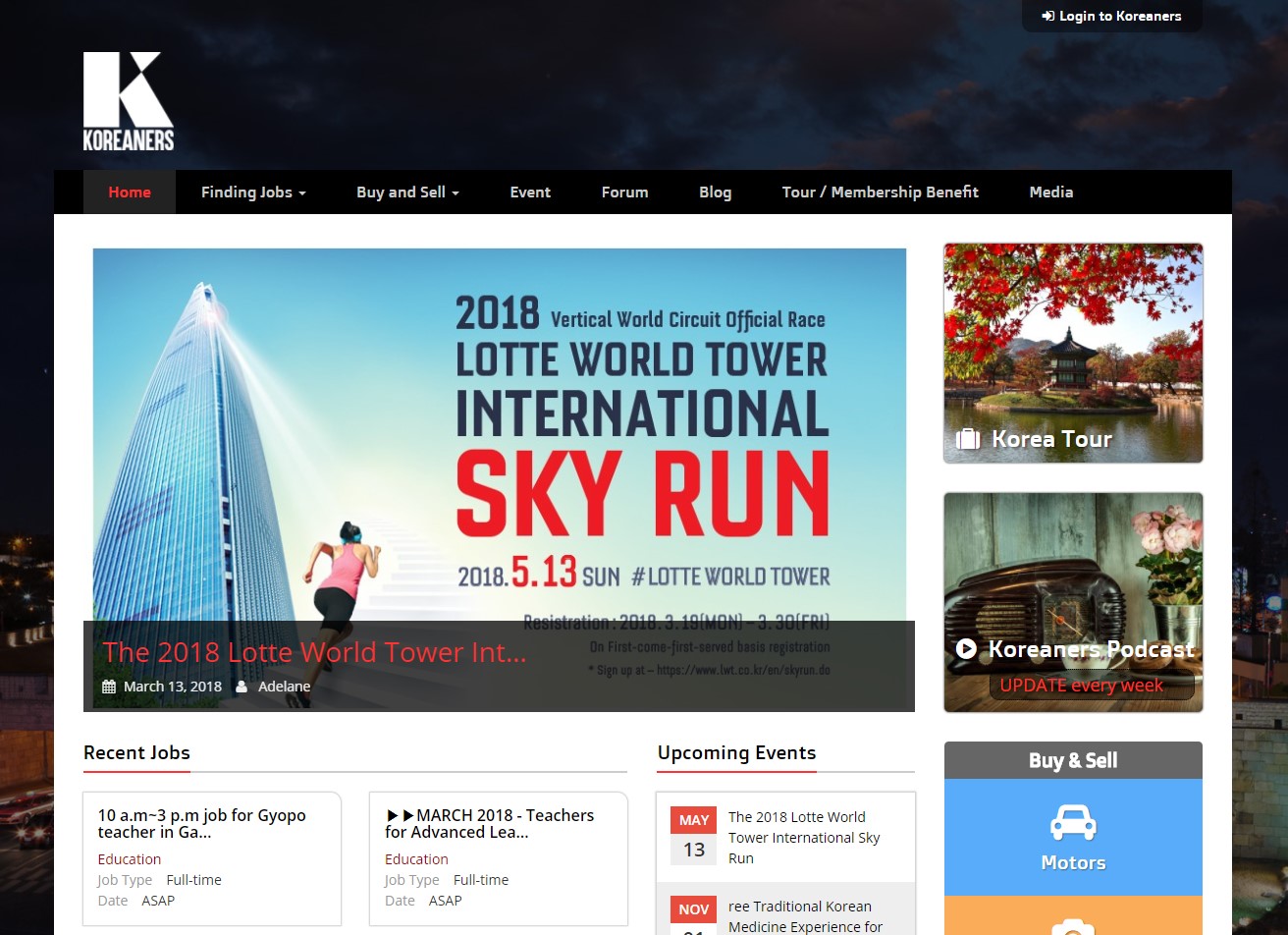This screenshot has height=935, width=1288.
Task: Open the Blog menu item
Action: point(716,192)
